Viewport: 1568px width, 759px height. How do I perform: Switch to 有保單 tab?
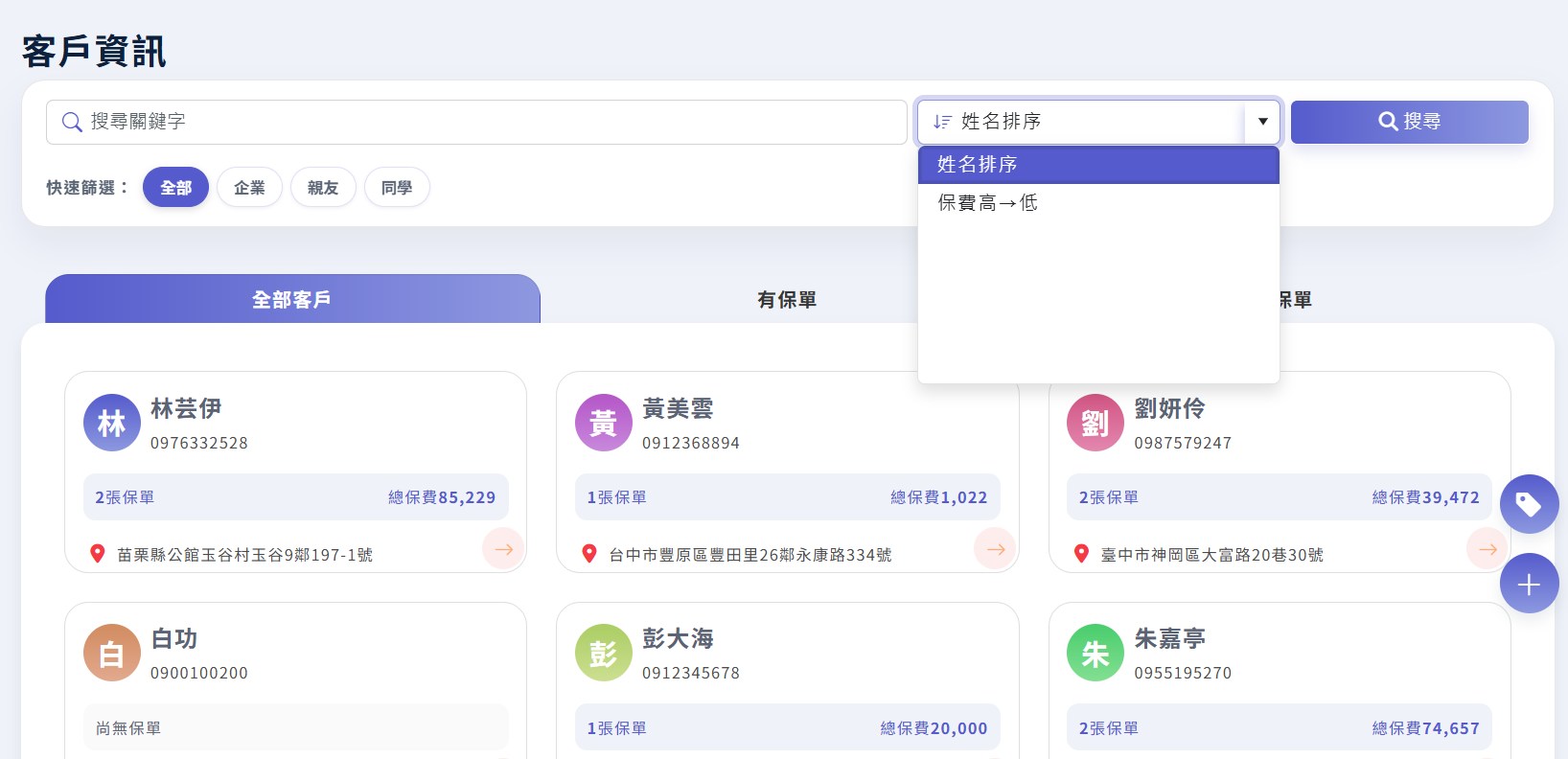tap(787, 300)
